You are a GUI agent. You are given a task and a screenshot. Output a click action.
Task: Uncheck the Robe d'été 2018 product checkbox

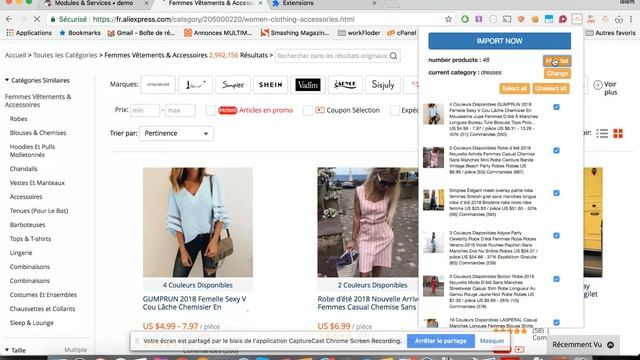(x=556, y=151)
